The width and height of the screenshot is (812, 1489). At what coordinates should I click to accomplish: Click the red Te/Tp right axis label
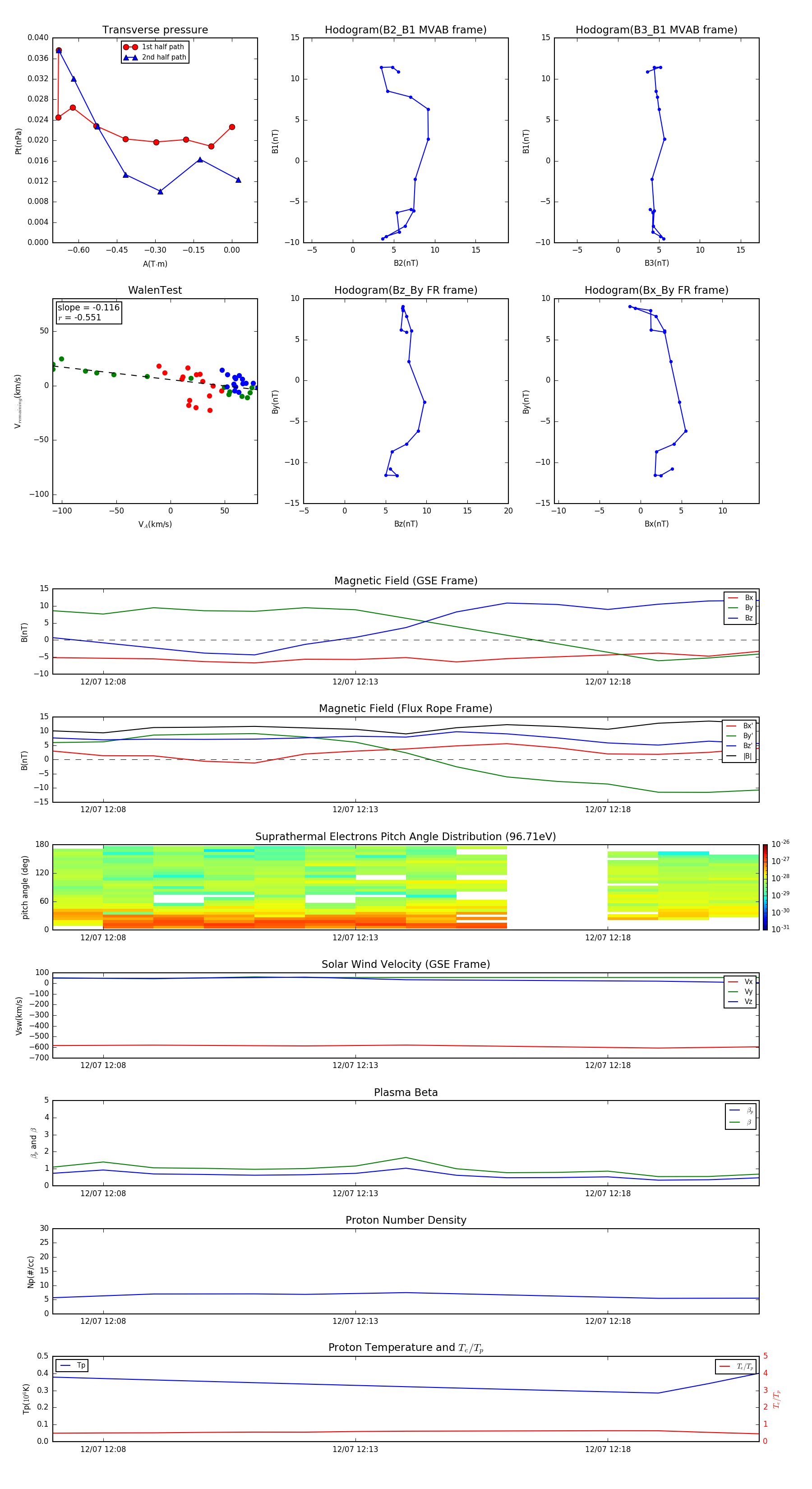point(777,1399)
